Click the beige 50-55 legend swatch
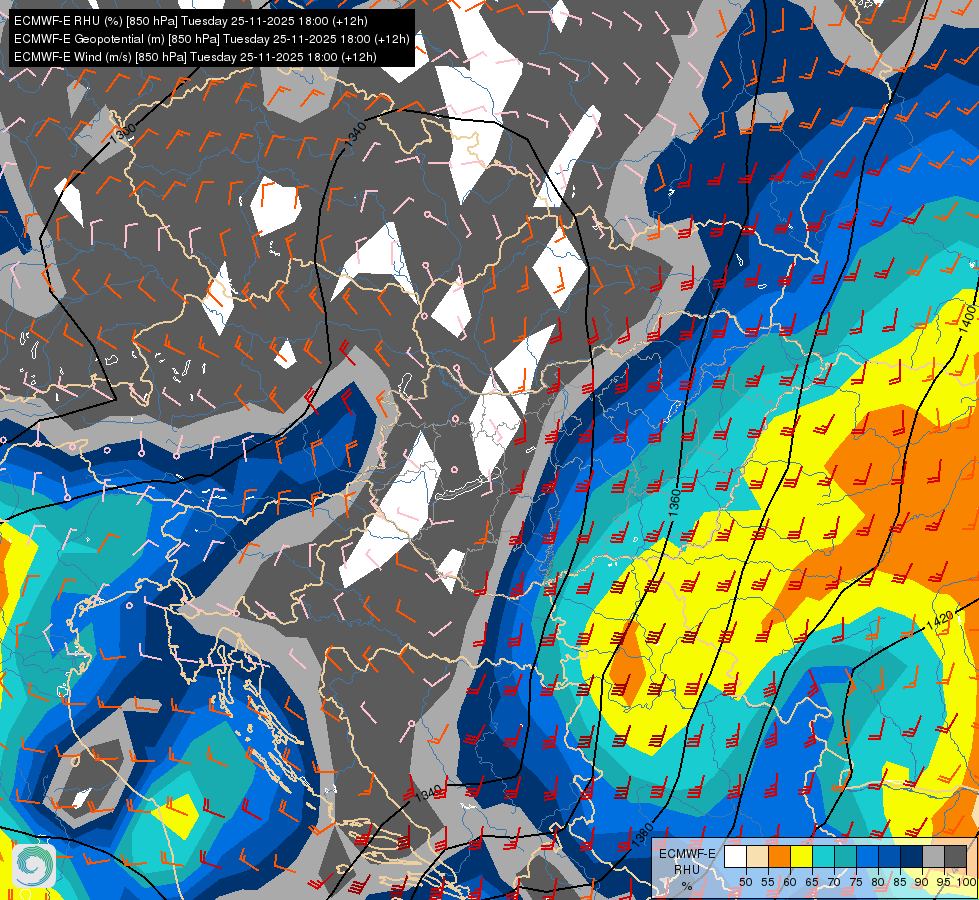 tap(757, 856)
